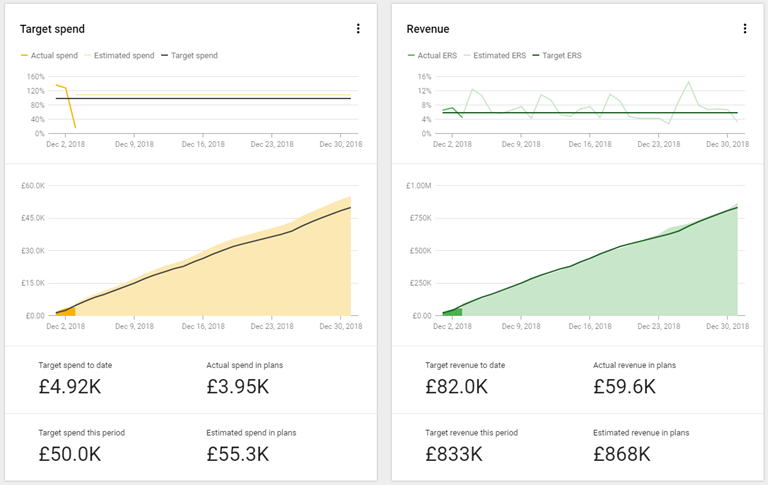Click the £1.00M axis label on revenue chart
768x485 pixels.
(x=419, y=186)
